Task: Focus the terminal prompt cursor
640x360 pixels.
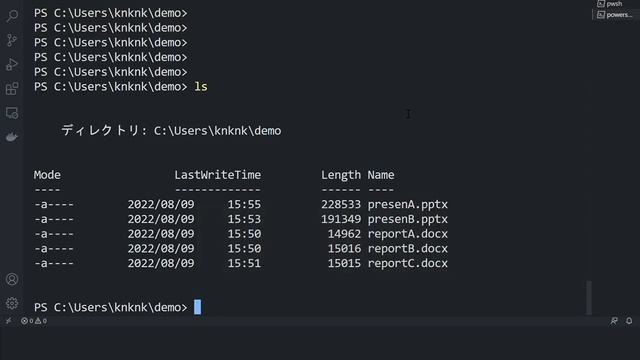Action: (198, 307)
